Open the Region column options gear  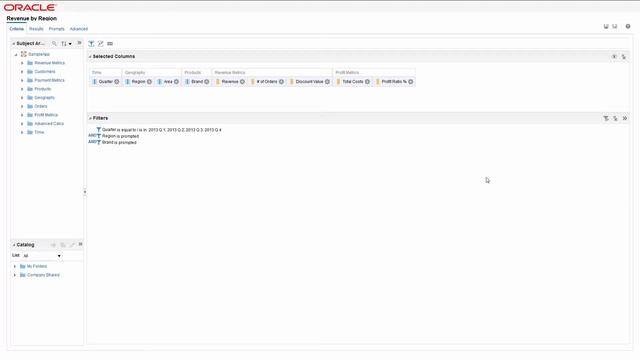point(149,82)
